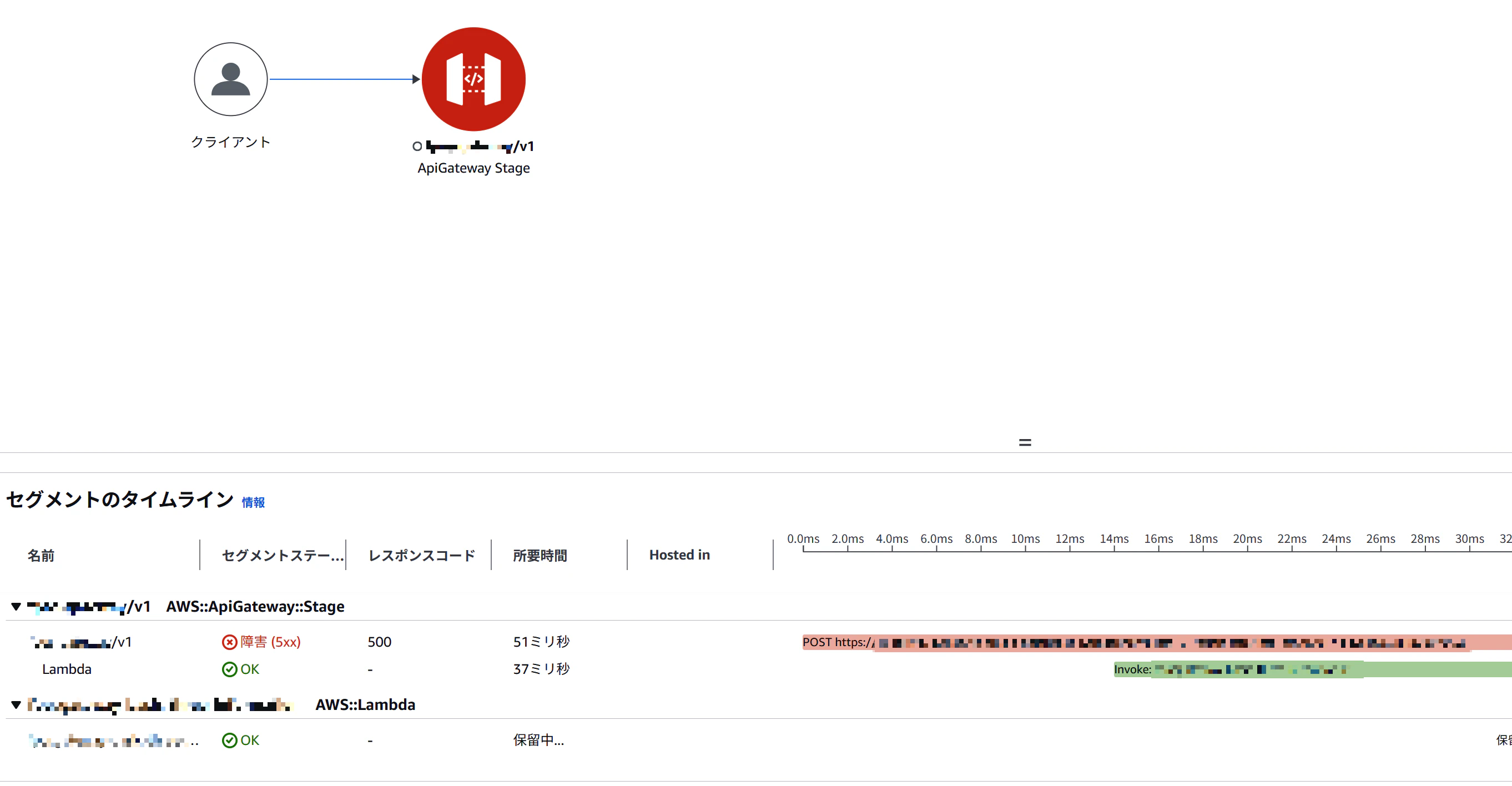This screenshot has width=1512, height=786.
Task: Click the client user node icon
Action: [231, 79]
